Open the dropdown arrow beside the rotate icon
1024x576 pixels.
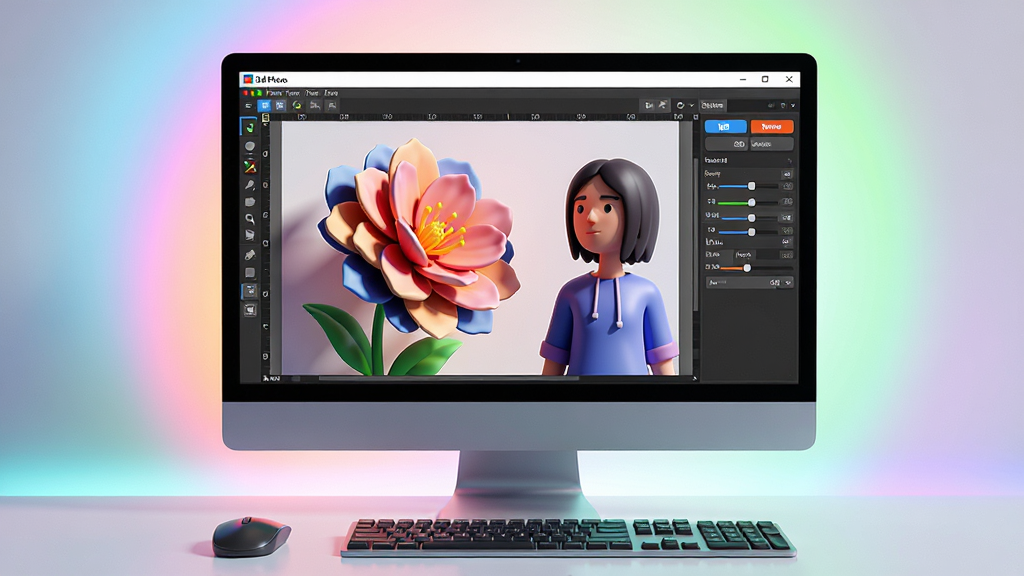click(692, 105)
